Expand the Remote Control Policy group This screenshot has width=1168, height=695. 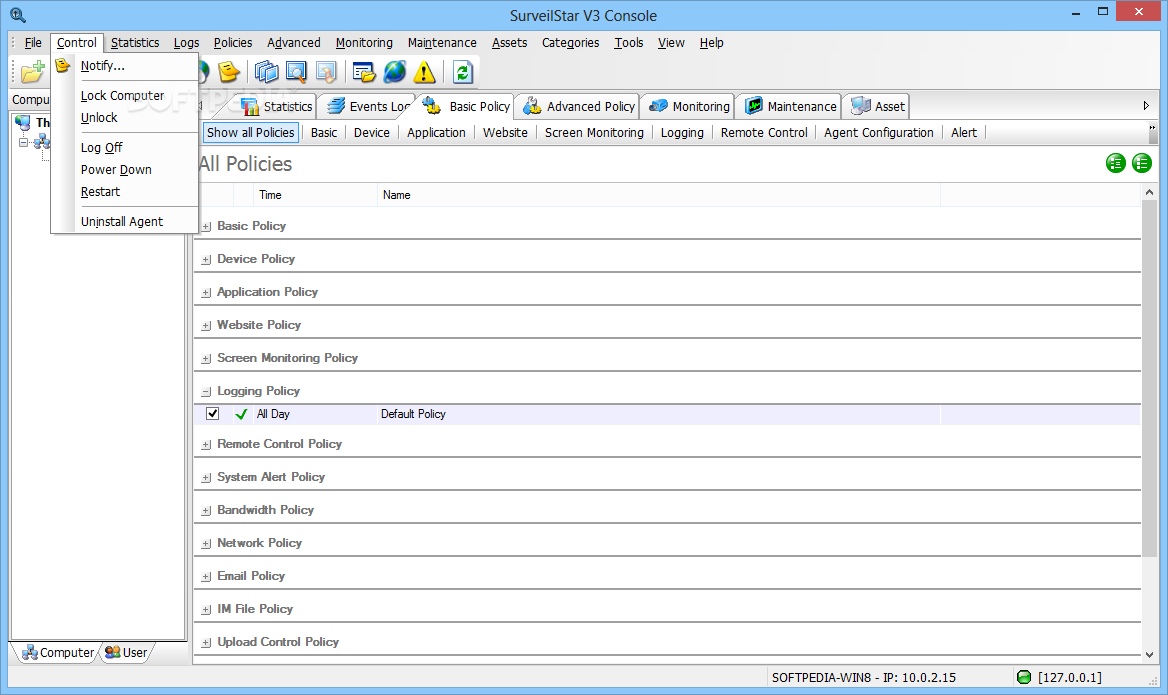coord(206,445)
